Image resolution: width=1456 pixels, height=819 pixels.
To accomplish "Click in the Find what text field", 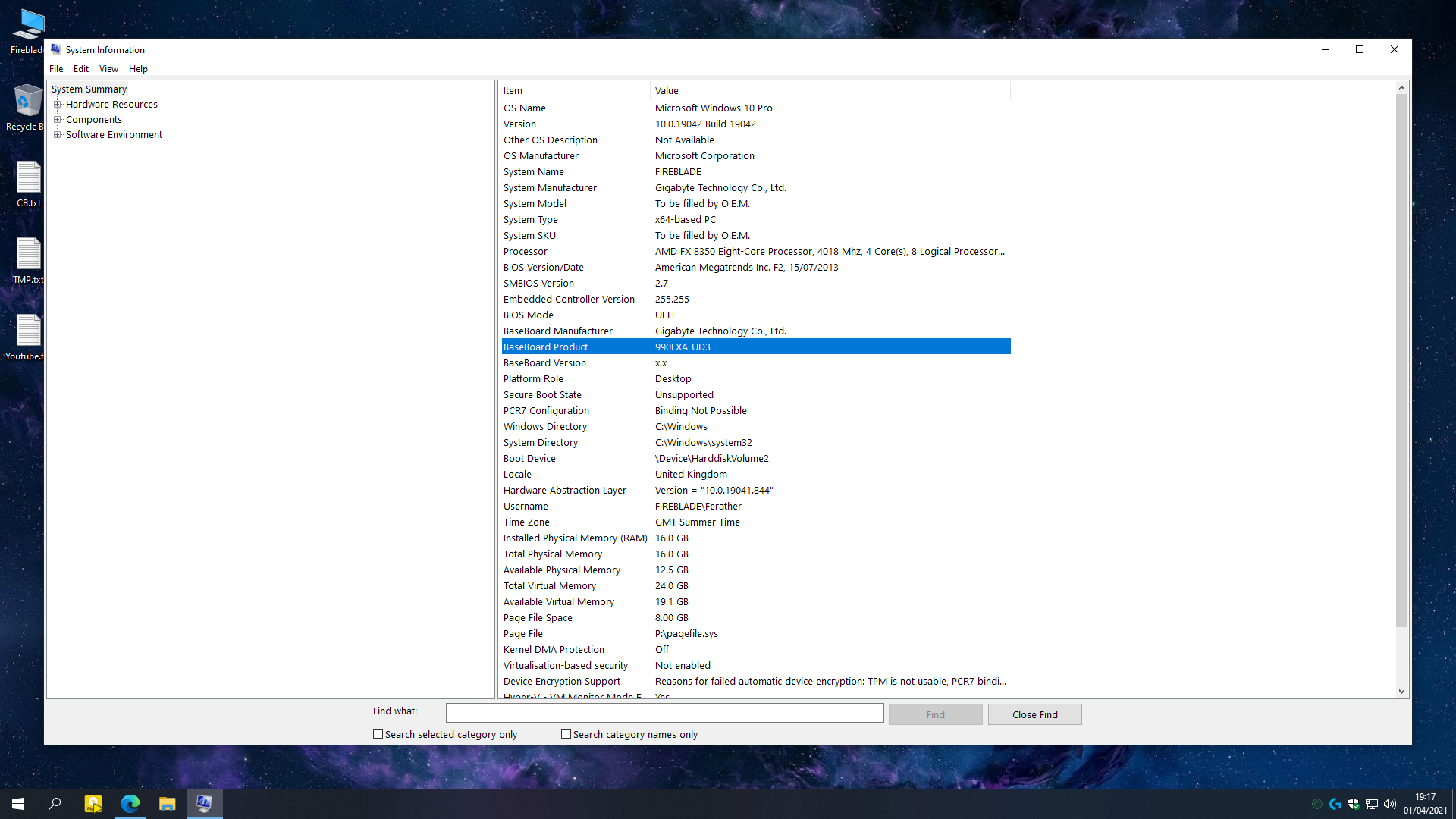I will (x=664, y=713).
